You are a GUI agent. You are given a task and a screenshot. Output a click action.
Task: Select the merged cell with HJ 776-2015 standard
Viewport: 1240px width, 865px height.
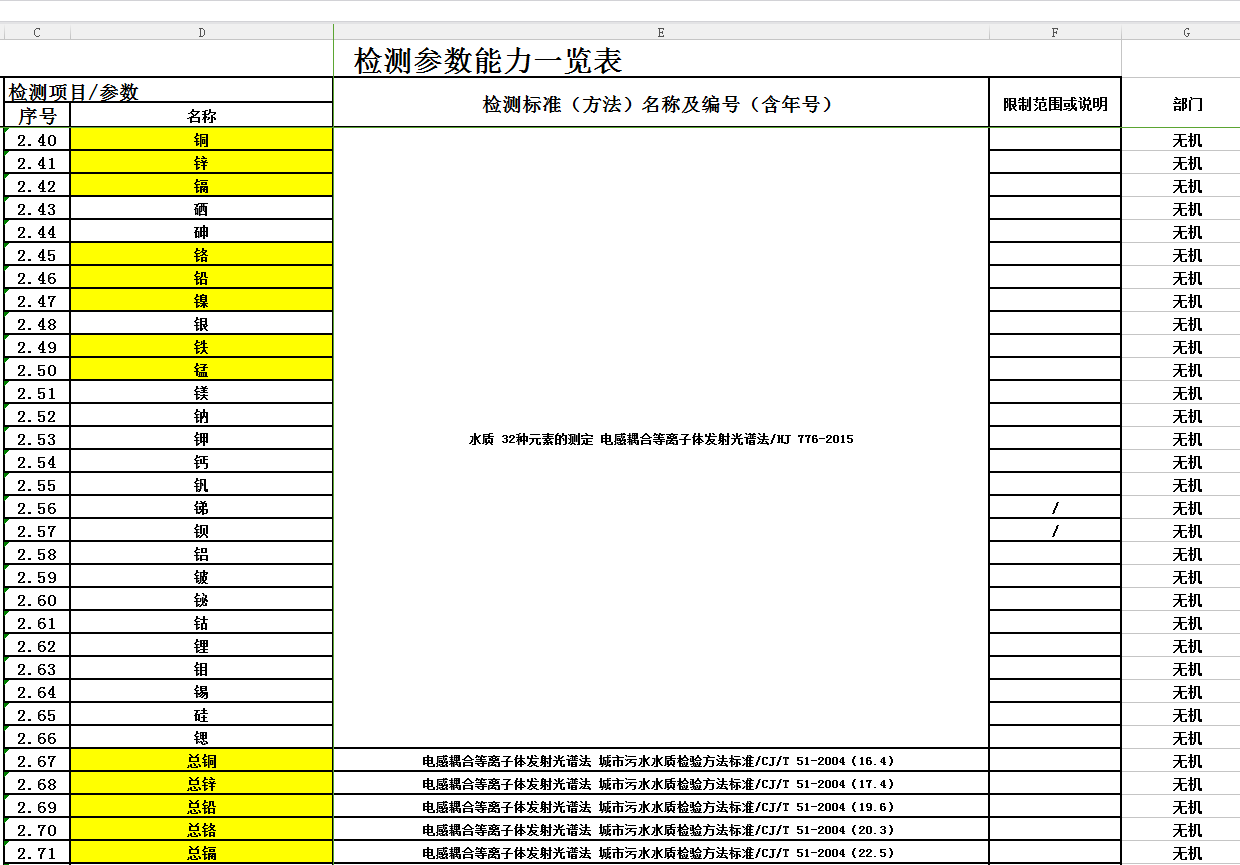click(661, 438)
